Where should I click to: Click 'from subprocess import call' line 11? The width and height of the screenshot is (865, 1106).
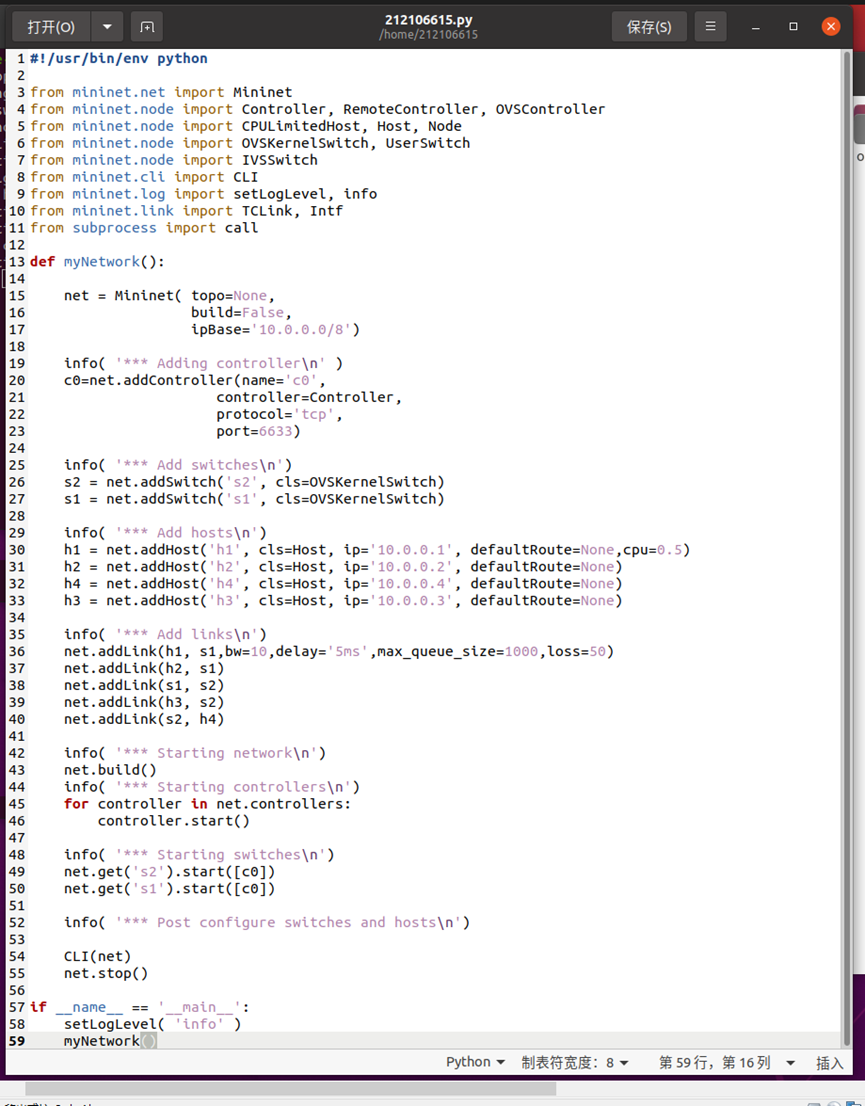(144, 228)
